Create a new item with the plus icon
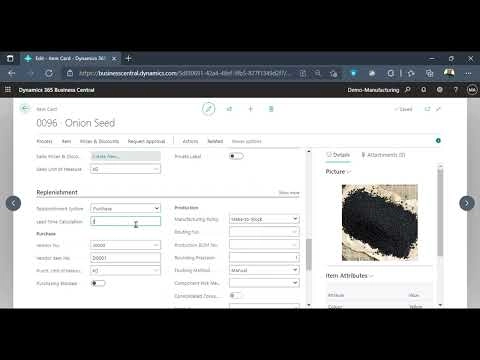 [250, 109]
